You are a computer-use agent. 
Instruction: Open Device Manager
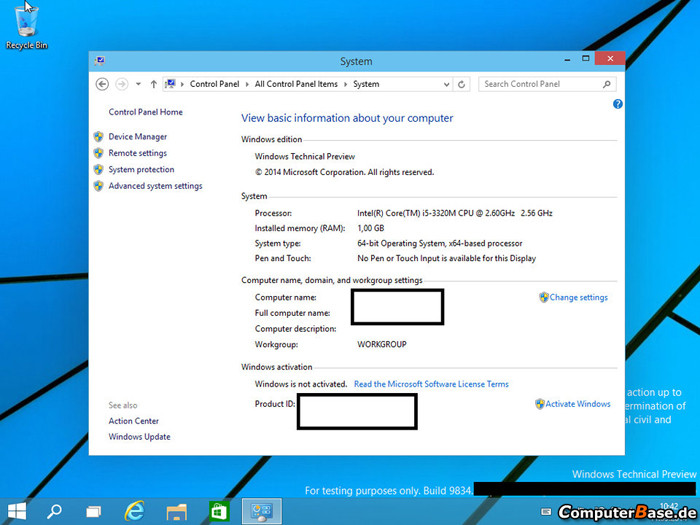click(x=137, y=137)
